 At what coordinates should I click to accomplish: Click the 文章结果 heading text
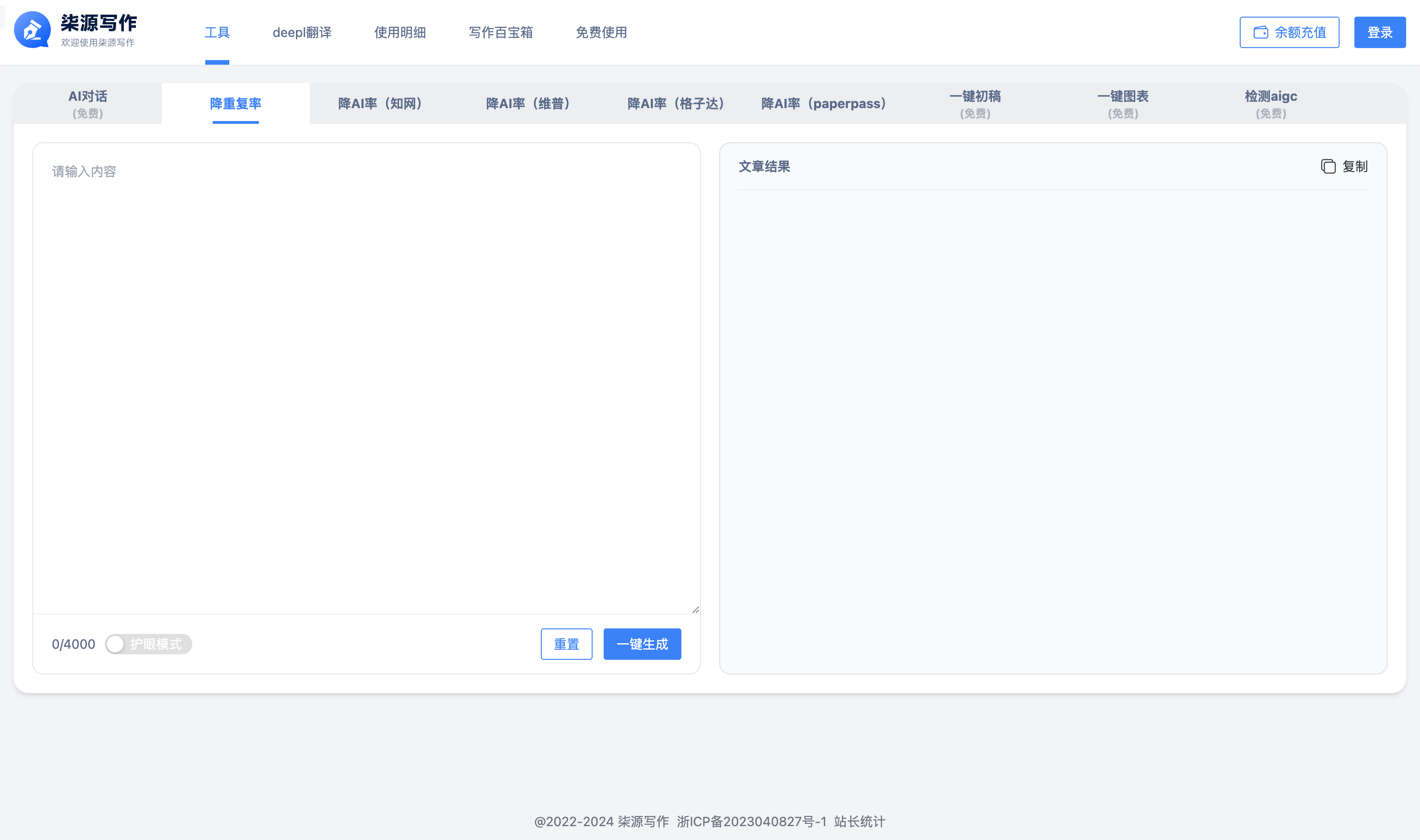(765, 166)
